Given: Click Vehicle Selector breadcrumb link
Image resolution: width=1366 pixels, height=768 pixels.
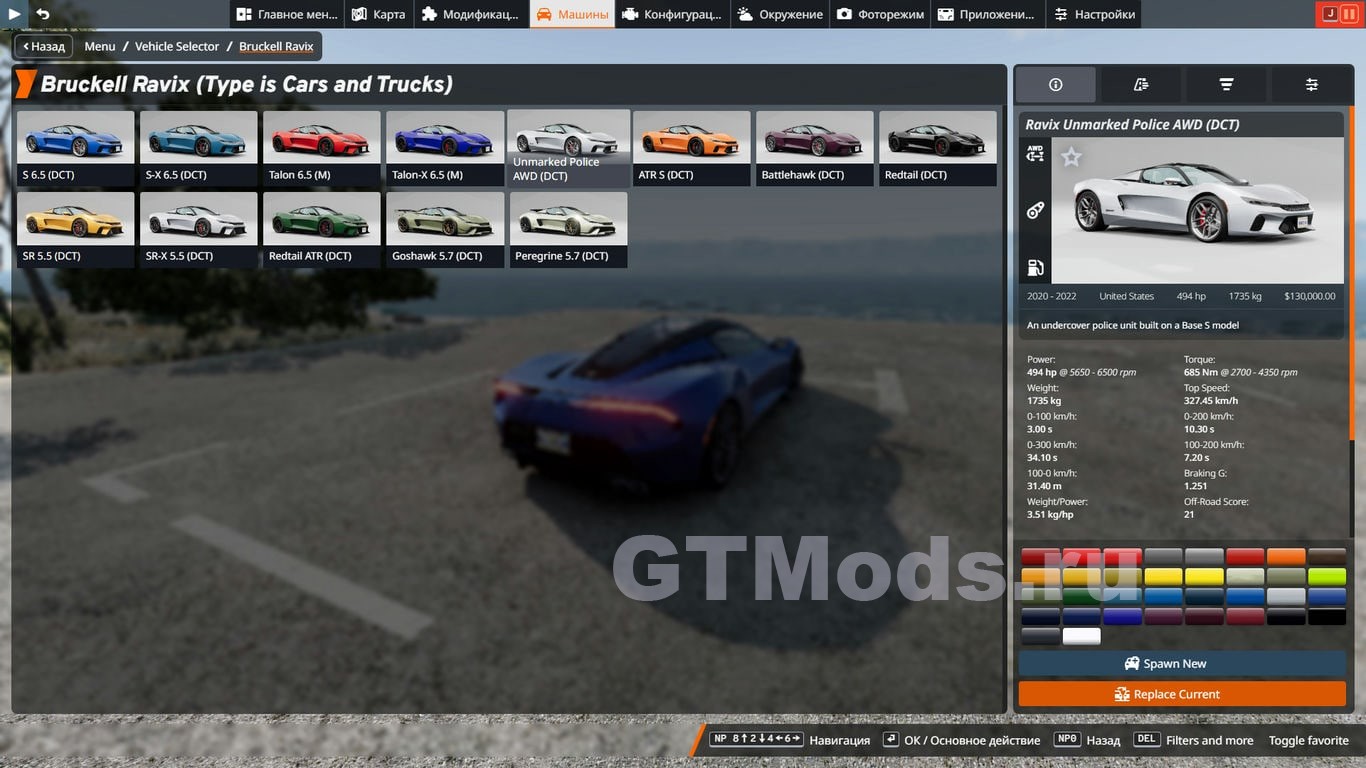Looking at the screenshot, I should point(177,46).
